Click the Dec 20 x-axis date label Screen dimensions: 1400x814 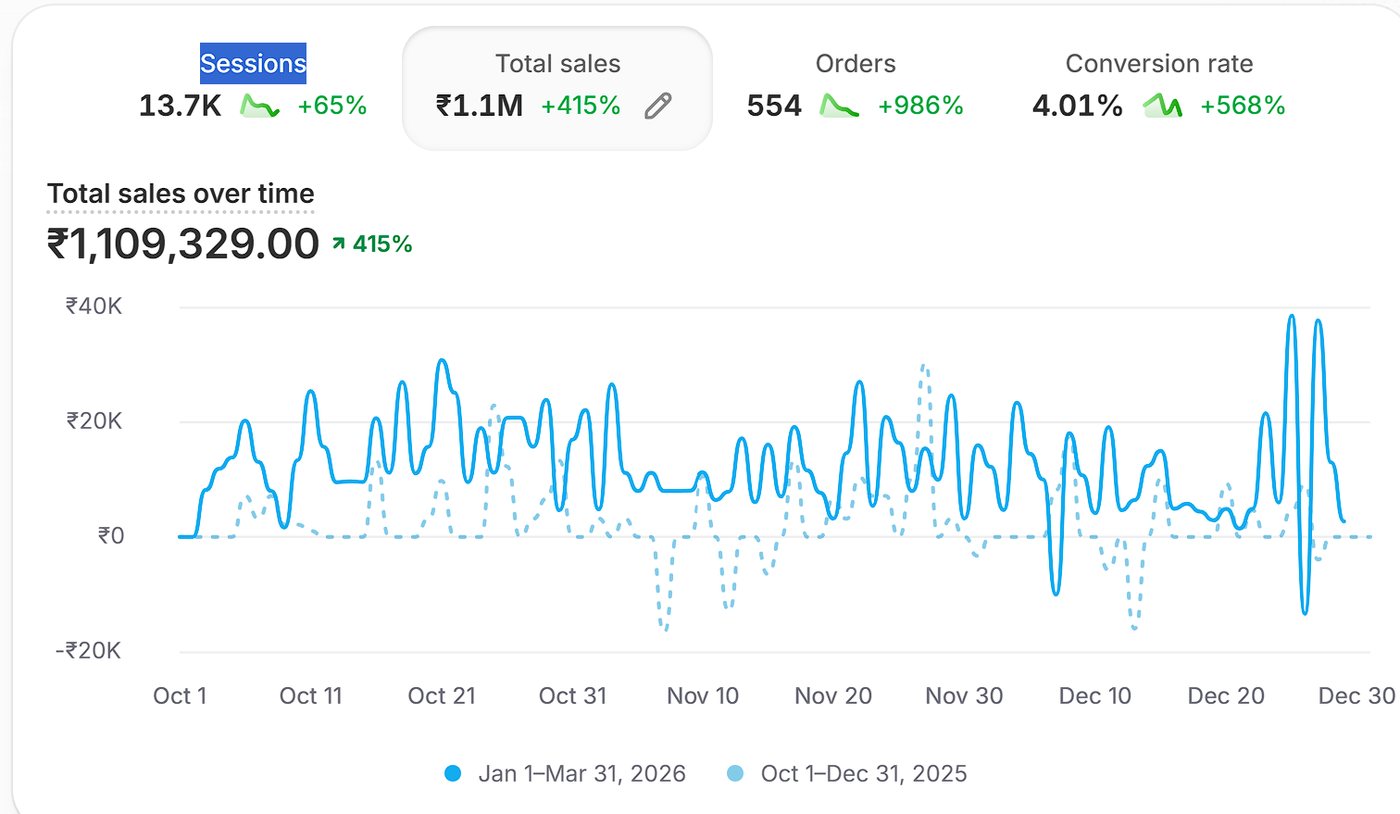pyautogui.click(x=1226, y=696)
